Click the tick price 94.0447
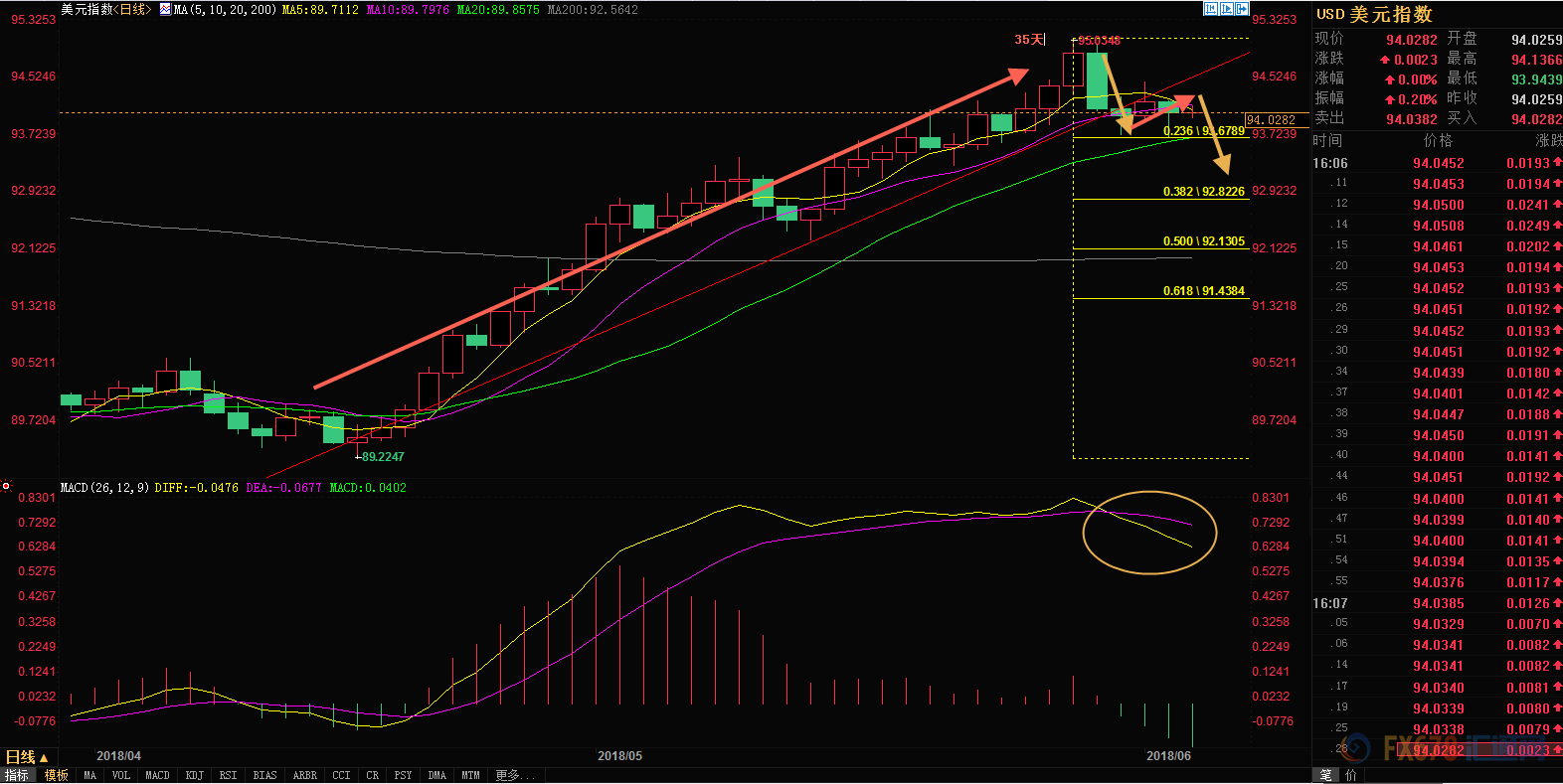The image size is (1563, 784). [1439, 414]
